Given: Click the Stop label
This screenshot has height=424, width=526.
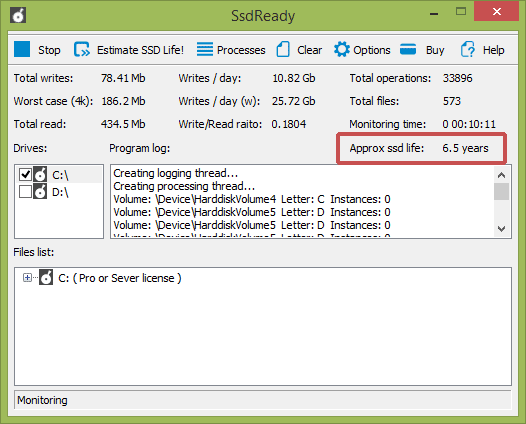Looking at the screenshot, I should [49, 50].
